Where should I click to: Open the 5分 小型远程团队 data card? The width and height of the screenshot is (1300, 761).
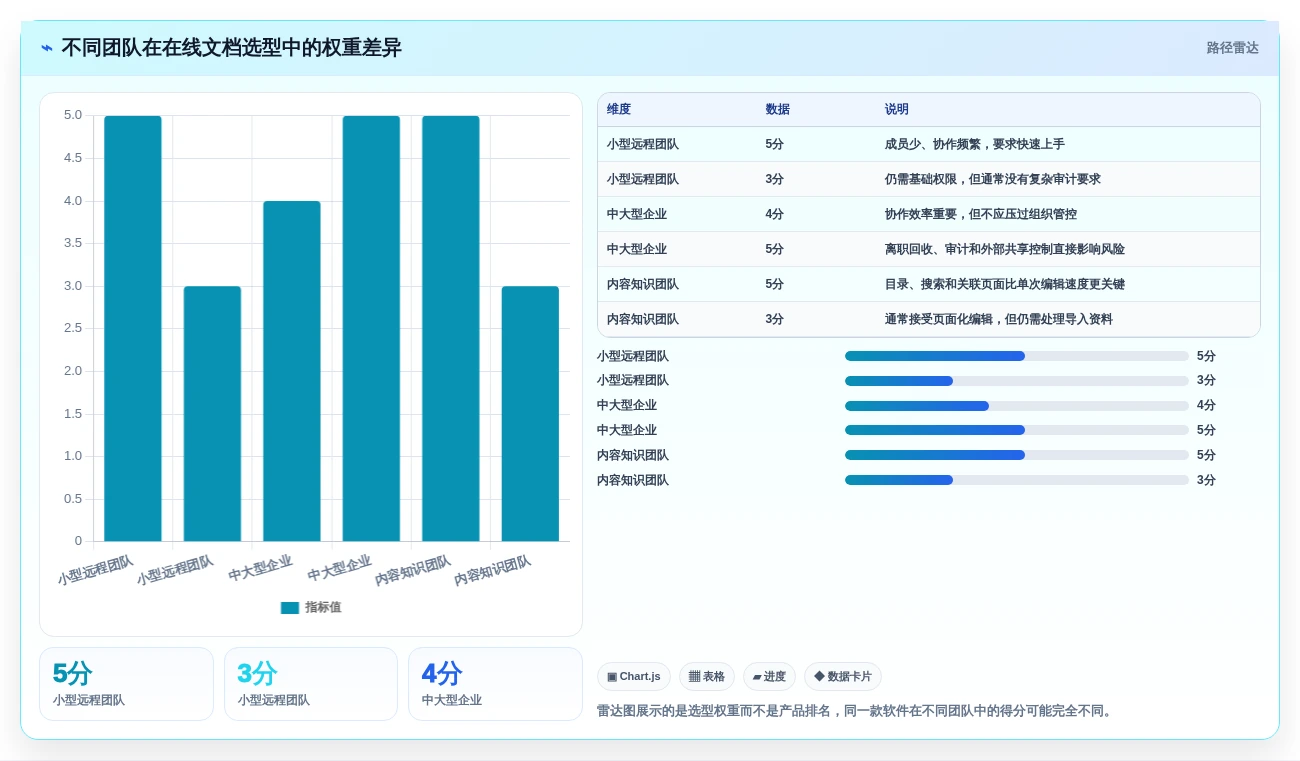(126, 684)
